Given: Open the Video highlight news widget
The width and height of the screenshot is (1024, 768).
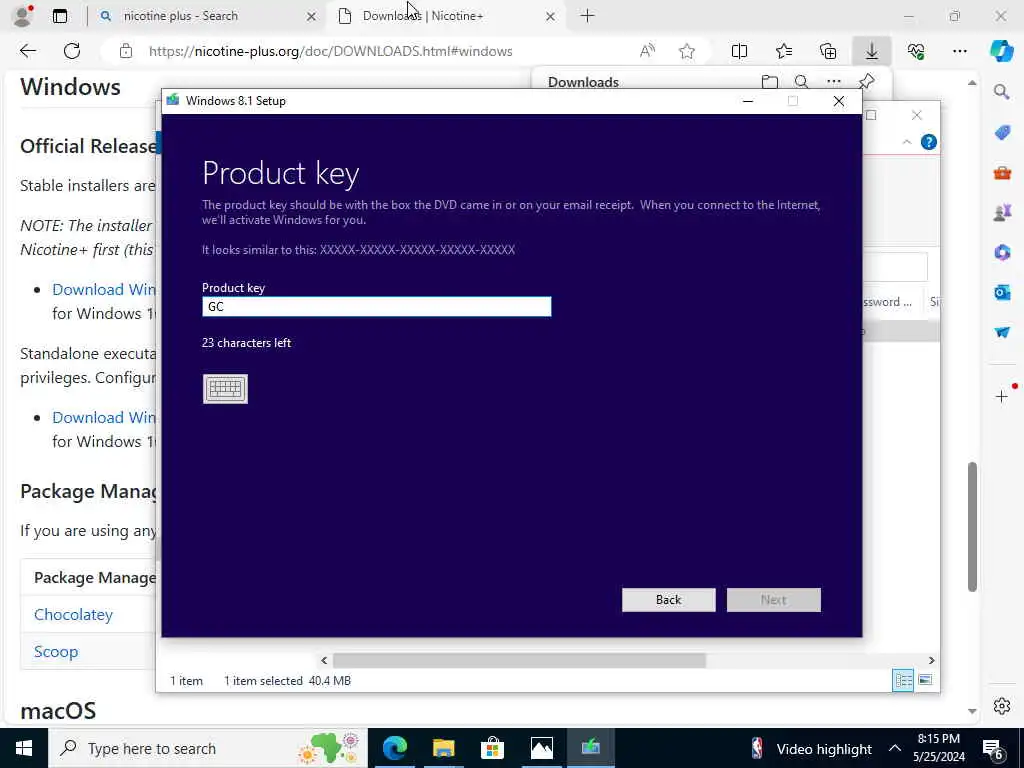Looking at the screenshot, I should [x=810, y=748].
